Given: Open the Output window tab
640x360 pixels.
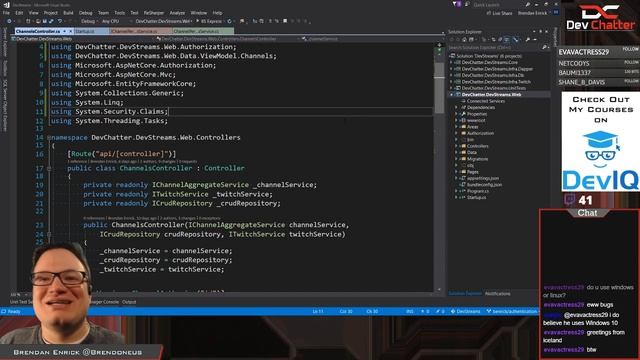Looking at the screenshot, I should click(x=129, y=302).
